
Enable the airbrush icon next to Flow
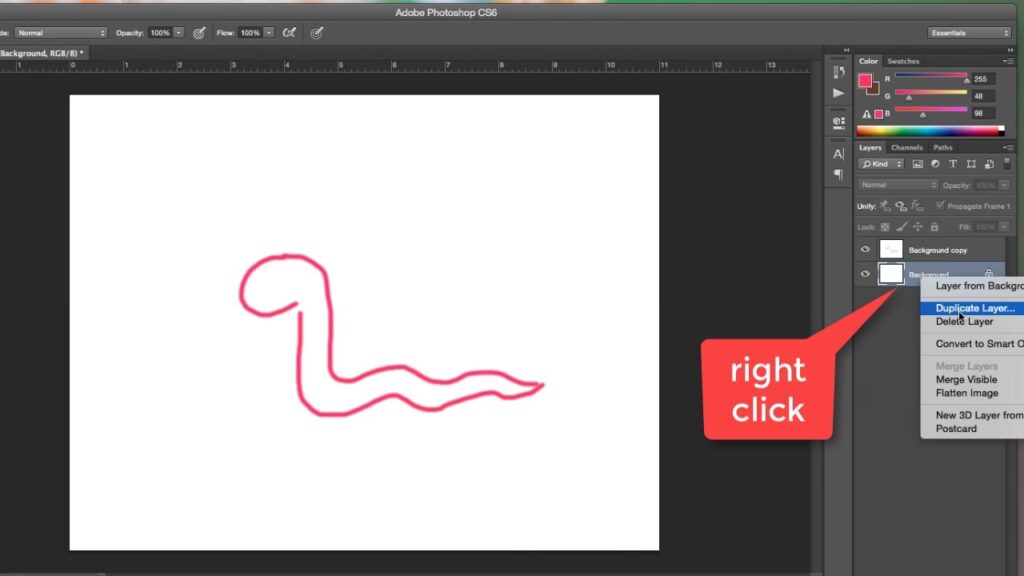(x=289, y=33)
